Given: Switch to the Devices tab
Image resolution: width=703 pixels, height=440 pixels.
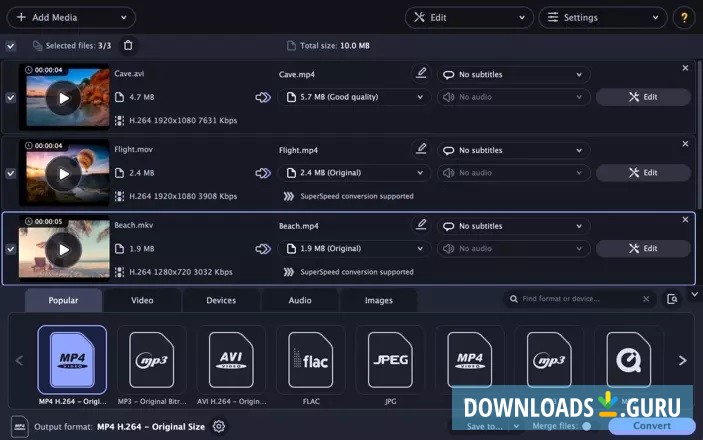Looking at the screenshot, I should (x=221, y=300).
